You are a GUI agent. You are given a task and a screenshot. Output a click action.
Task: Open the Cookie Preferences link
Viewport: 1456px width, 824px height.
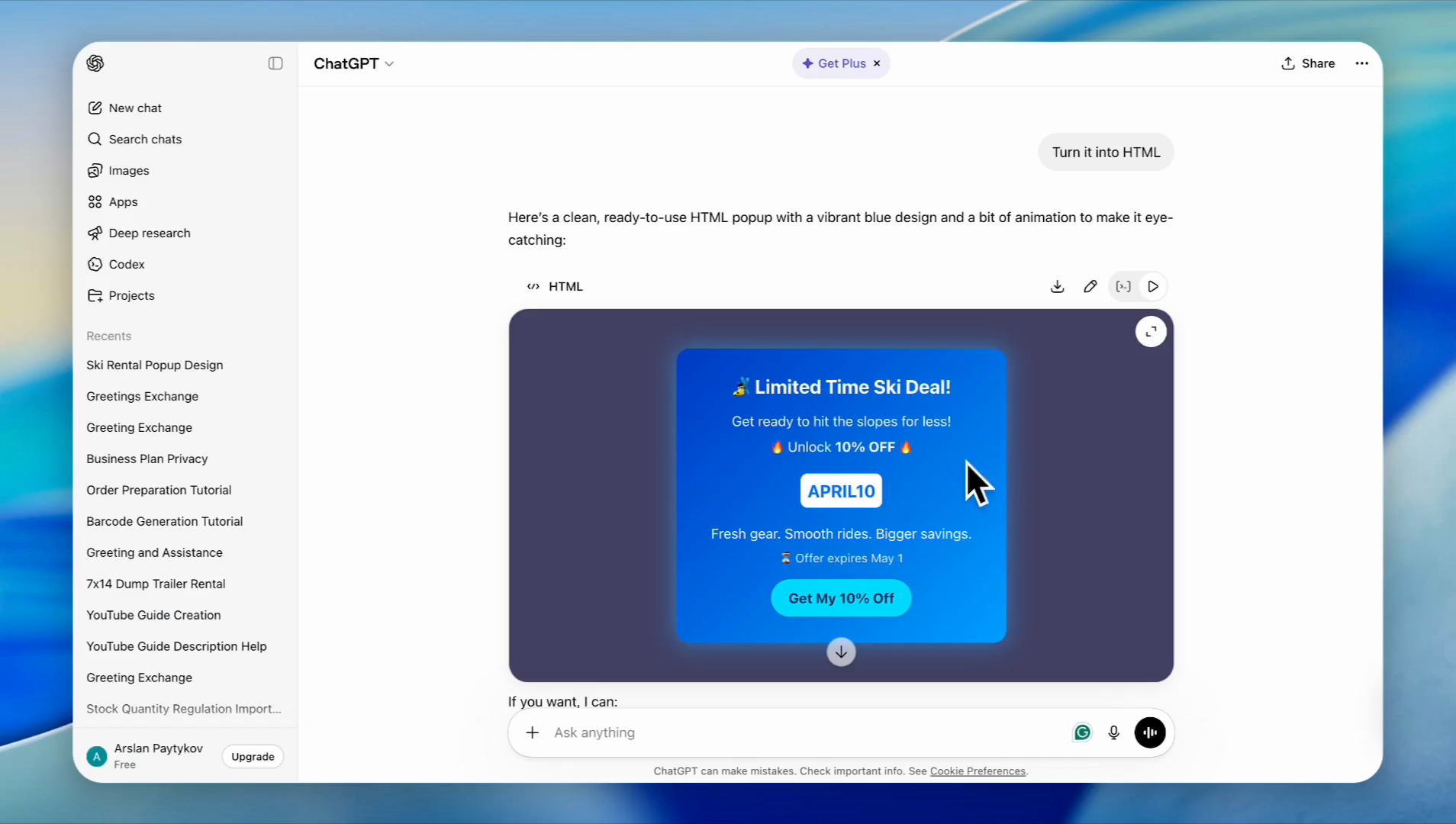point(978,771)
